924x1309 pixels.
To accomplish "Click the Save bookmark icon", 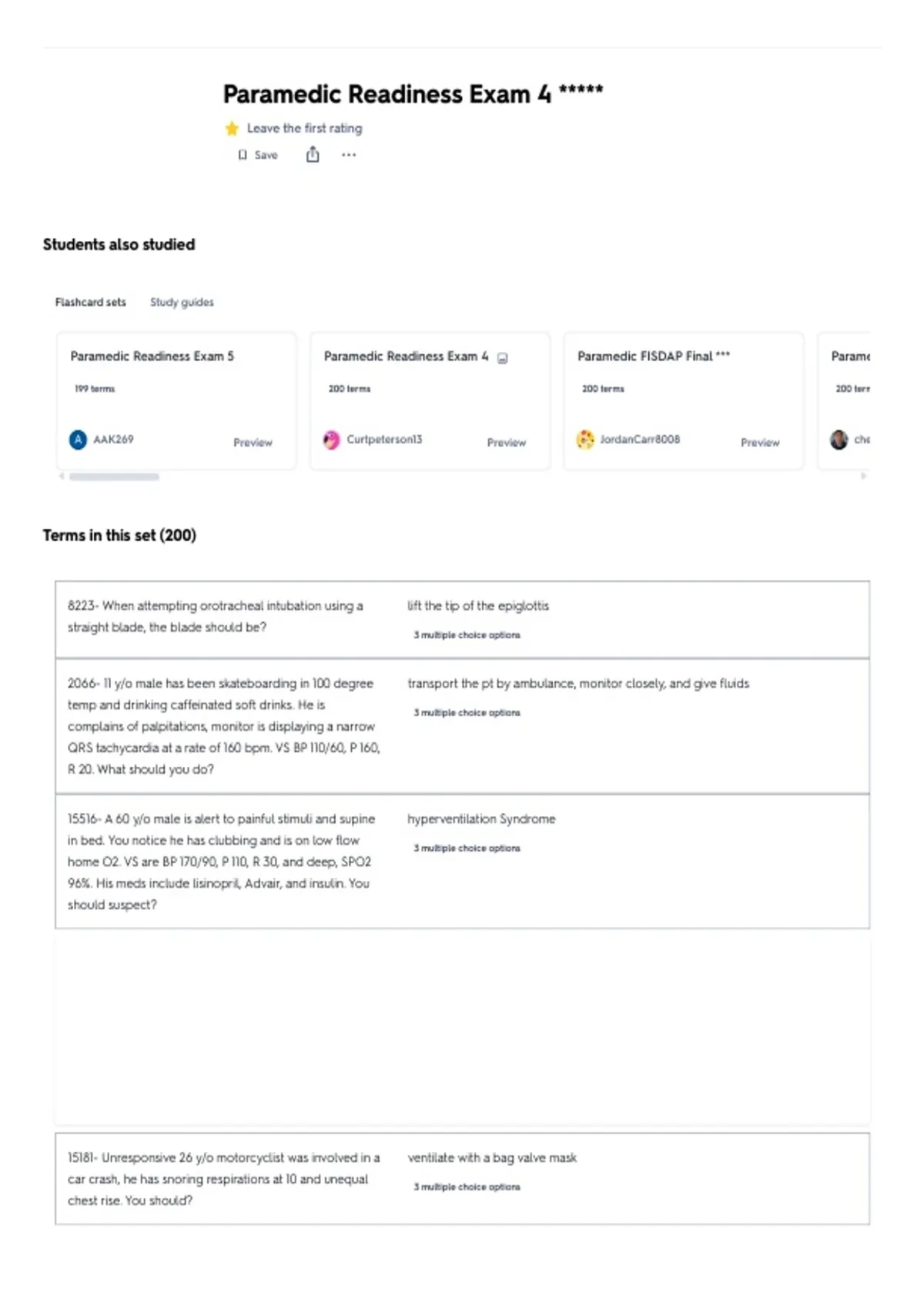I will click(x=243, y=155).
